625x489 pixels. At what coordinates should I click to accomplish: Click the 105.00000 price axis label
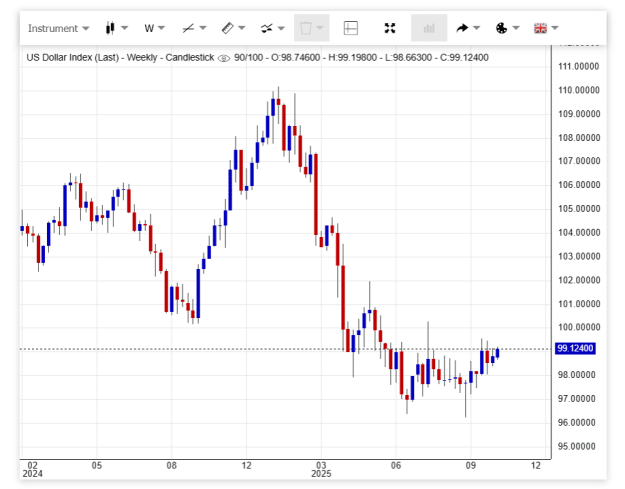[579, 209]
